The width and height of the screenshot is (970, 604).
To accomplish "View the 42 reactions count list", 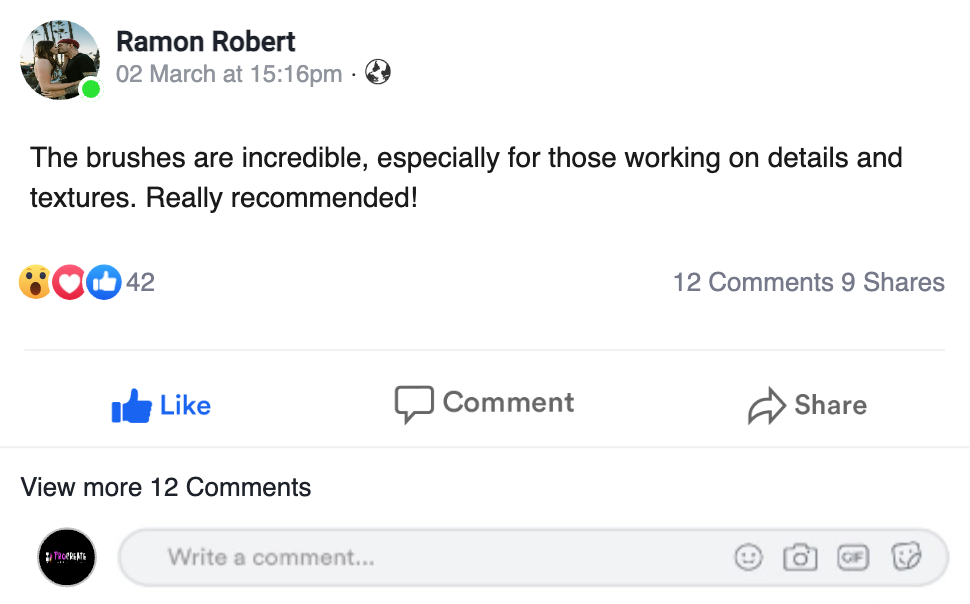I will 141,283.
